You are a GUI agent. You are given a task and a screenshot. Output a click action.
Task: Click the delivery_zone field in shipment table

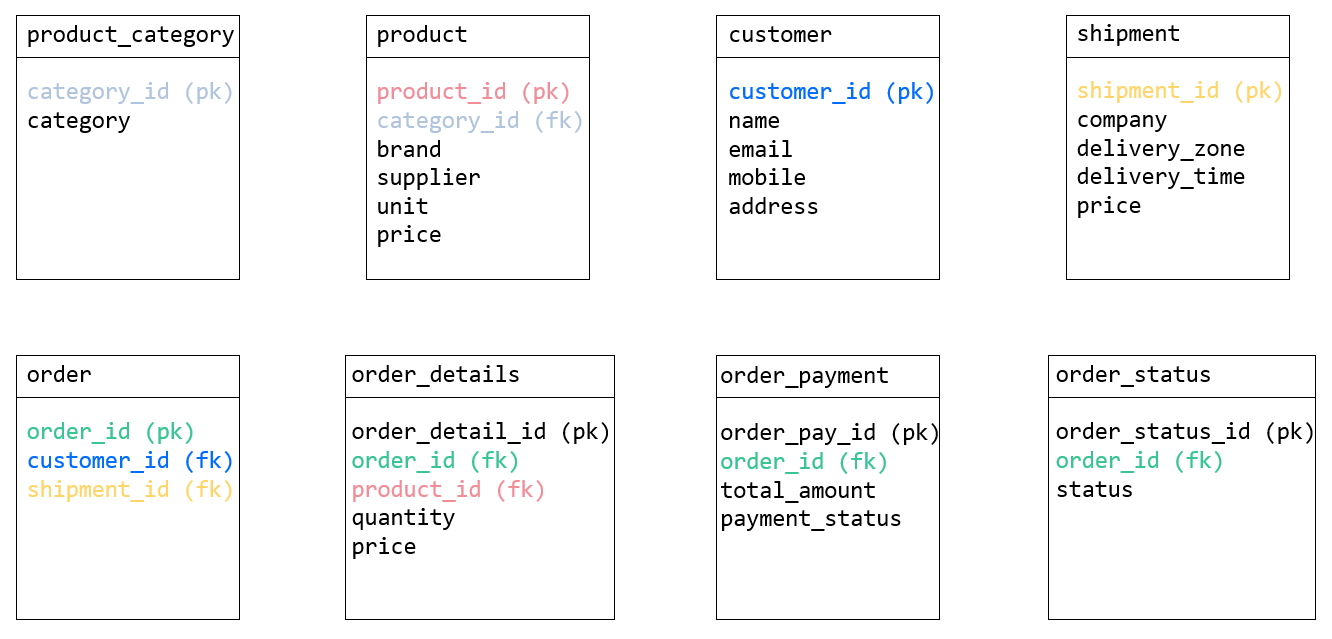tap(1161, 149)
